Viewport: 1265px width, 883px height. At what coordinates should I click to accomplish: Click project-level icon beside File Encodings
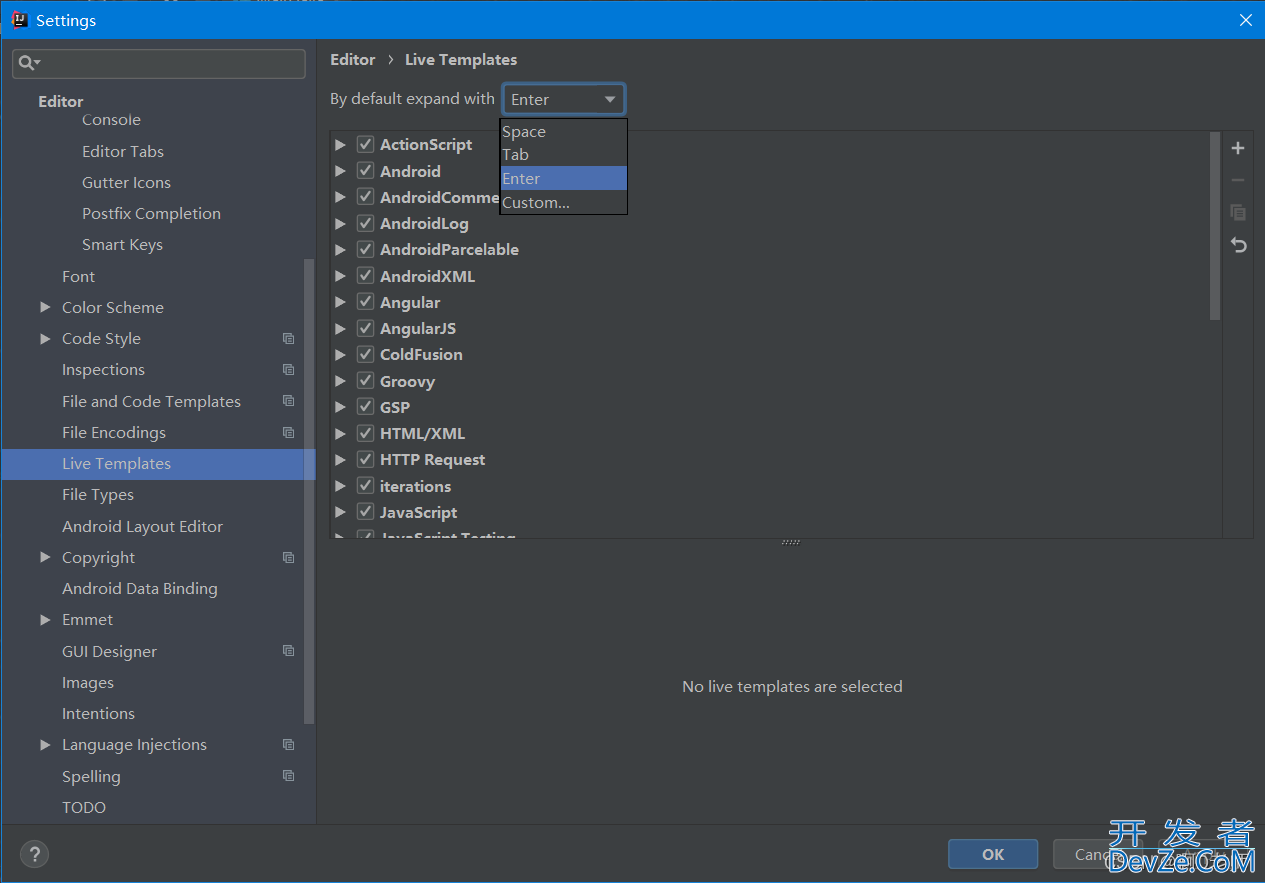coord(288,433)
